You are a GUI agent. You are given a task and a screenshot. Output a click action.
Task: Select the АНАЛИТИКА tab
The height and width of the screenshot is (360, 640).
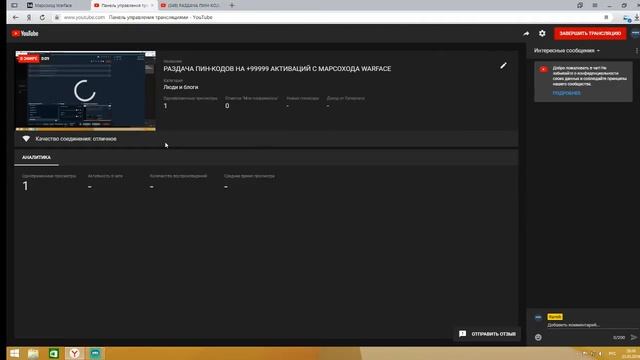pos(36,157)
